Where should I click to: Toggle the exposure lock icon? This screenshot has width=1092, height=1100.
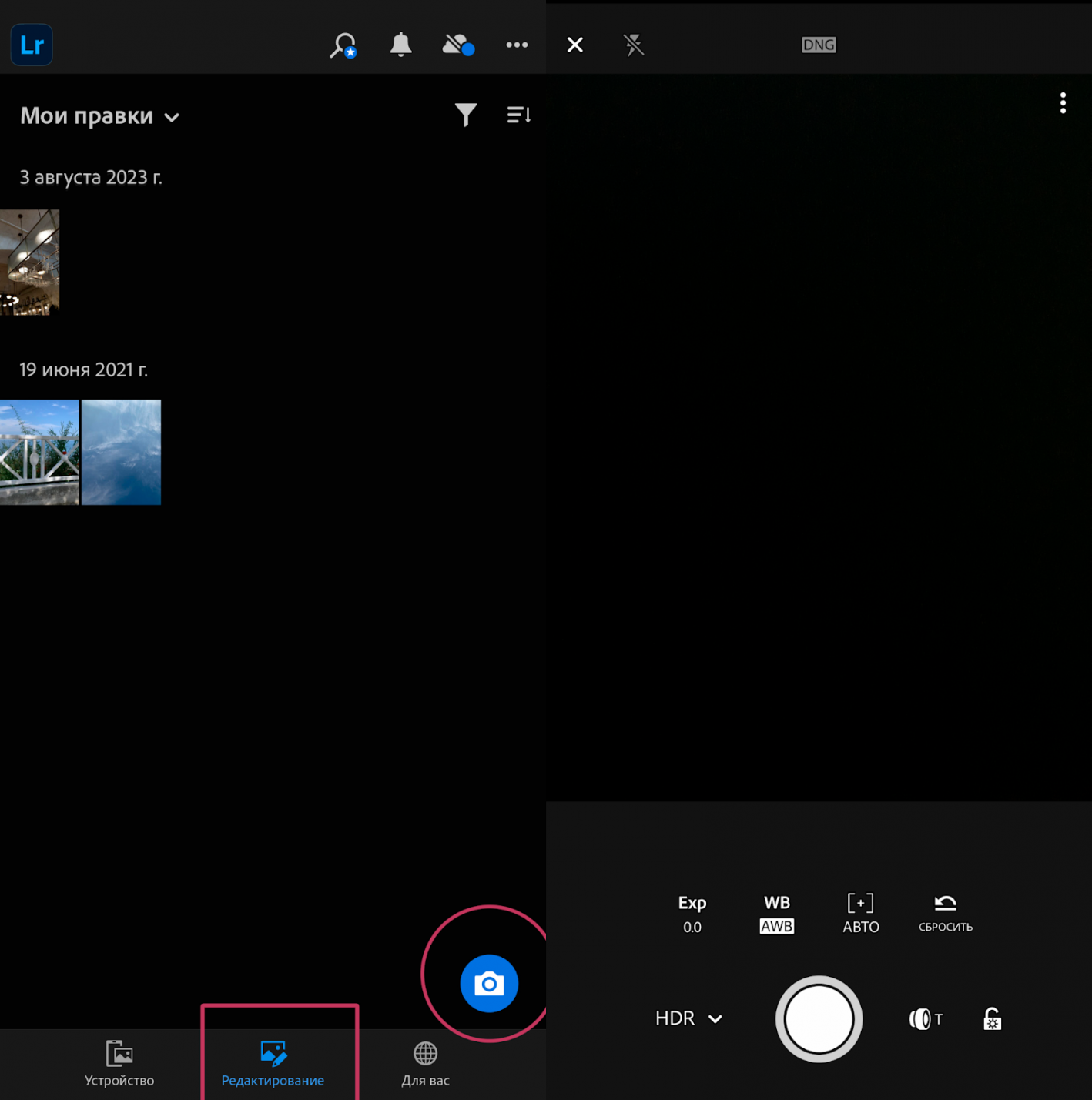click(x=993, y=1019)
